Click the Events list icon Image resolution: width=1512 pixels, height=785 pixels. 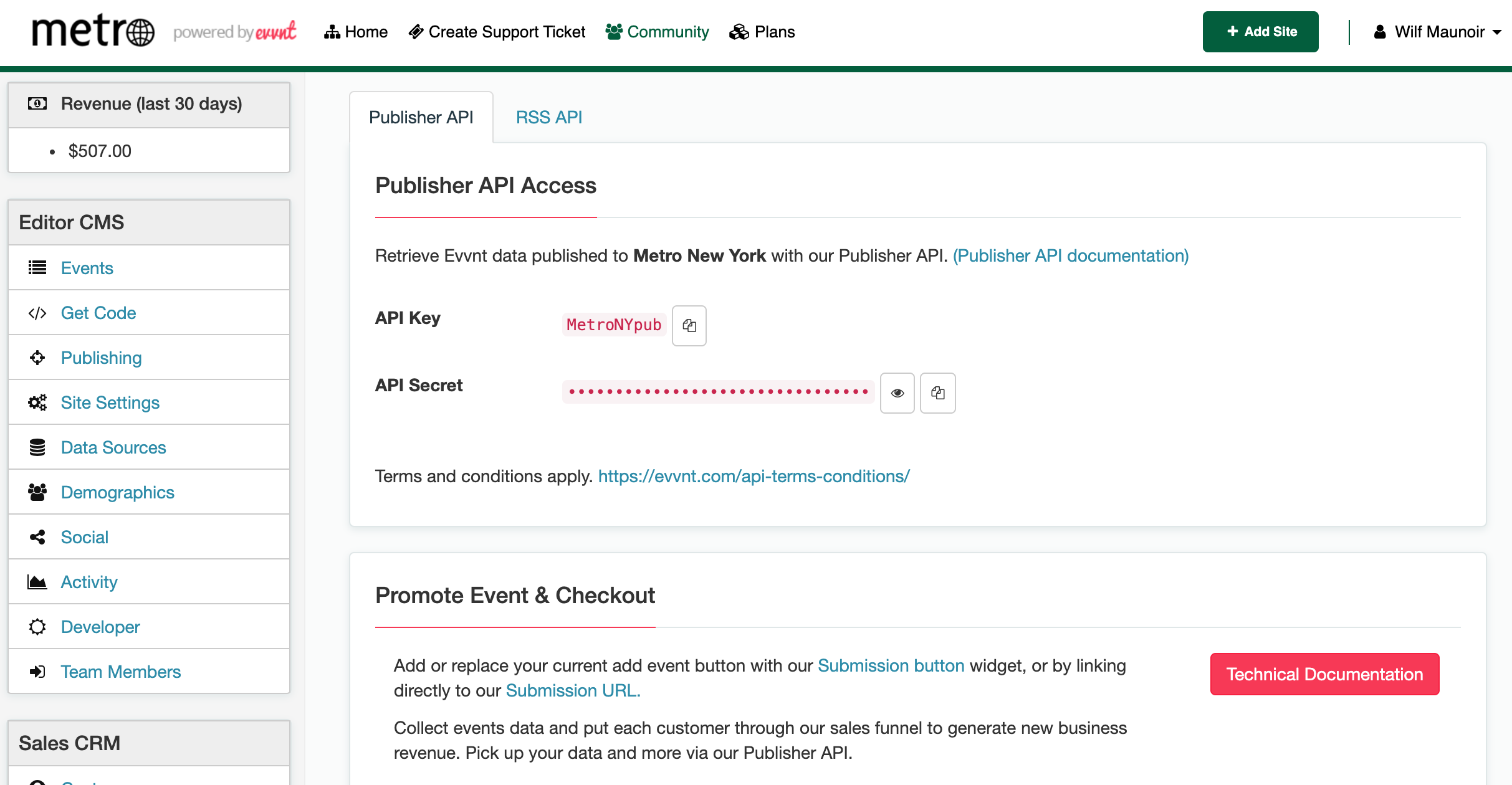(37, 268)
